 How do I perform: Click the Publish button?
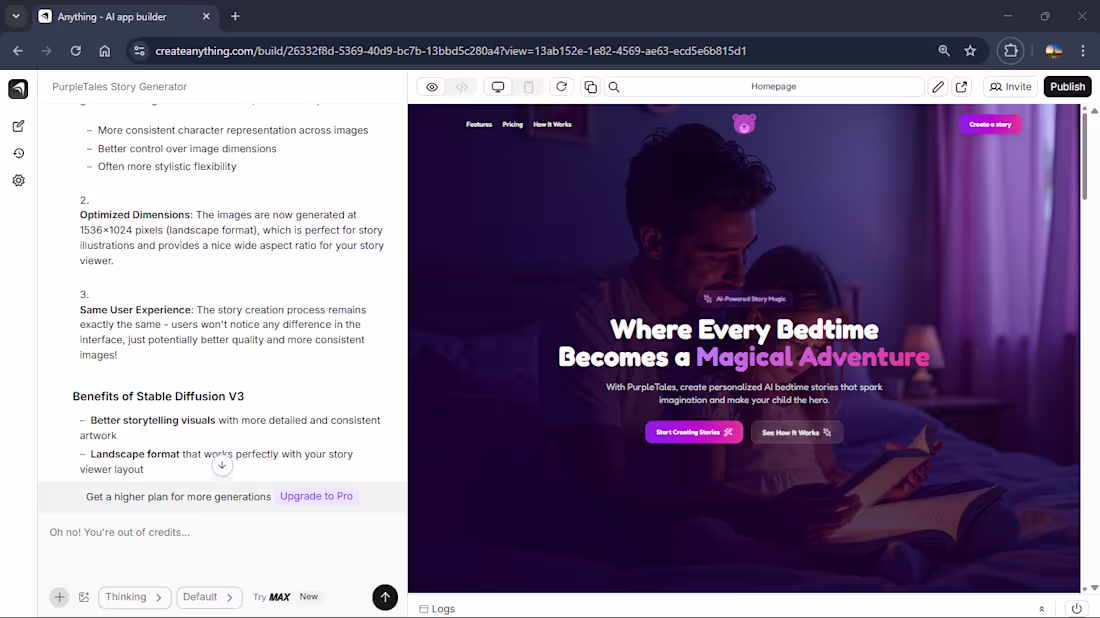[x=1067, y=87]
